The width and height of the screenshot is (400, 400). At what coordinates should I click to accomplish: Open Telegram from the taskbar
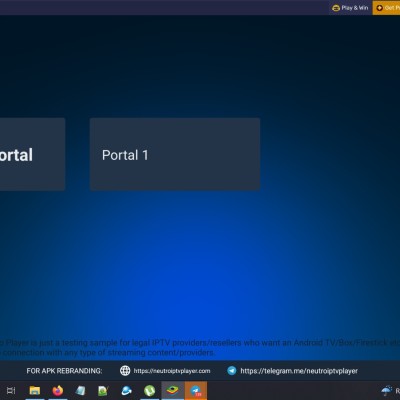pyautogui.click(x=196, y=390)
